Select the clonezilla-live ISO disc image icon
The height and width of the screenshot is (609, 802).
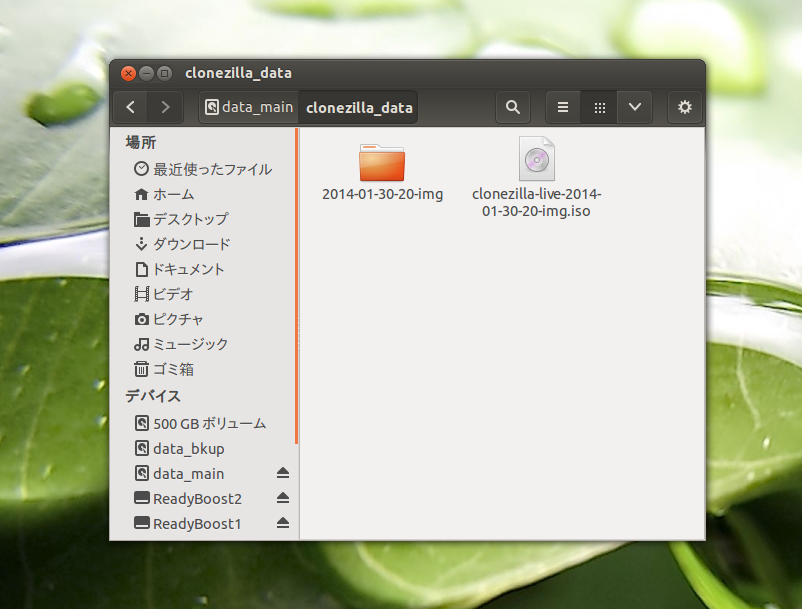point(537,159)
